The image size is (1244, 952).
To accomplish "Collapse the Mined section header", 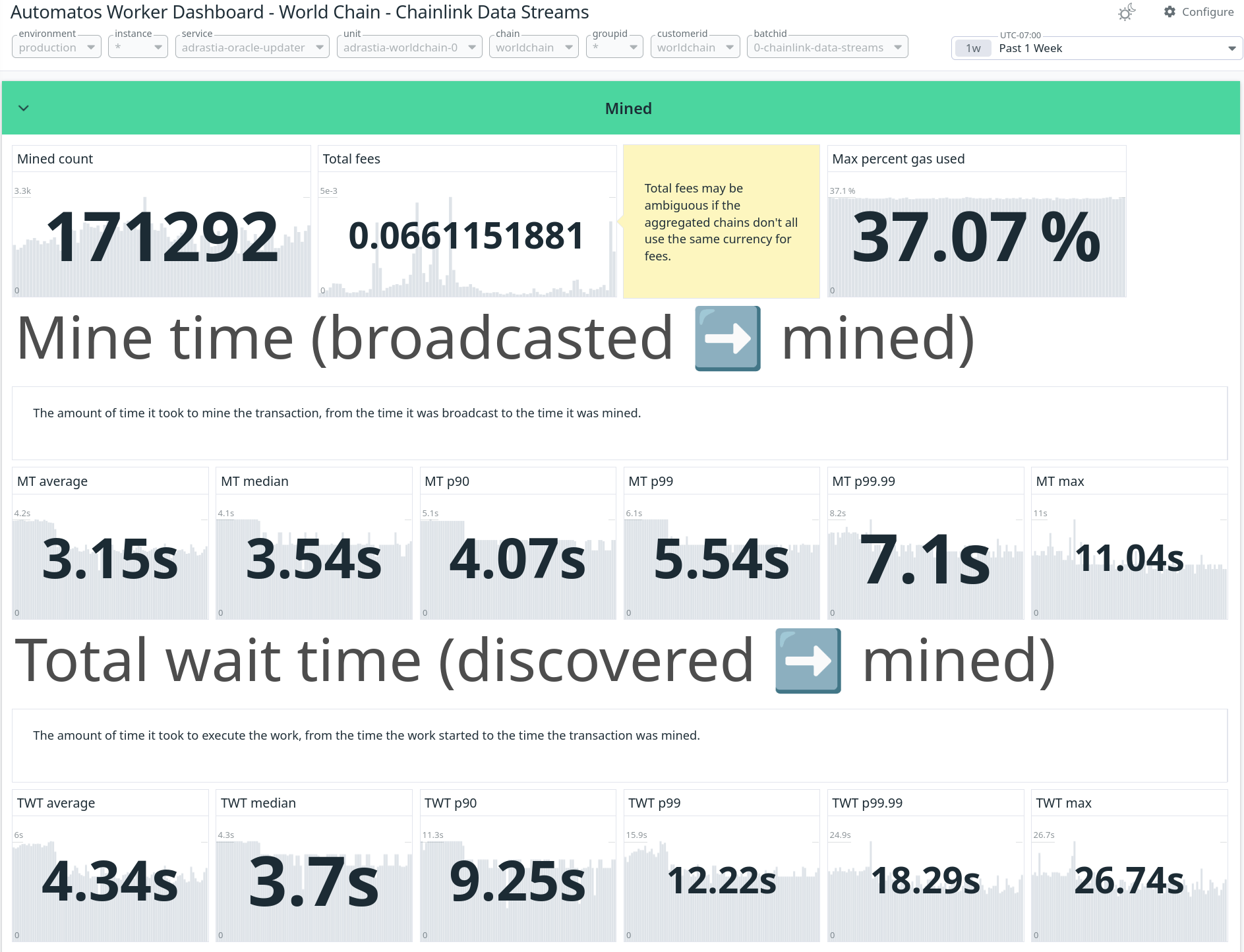I will coord(24,108).
